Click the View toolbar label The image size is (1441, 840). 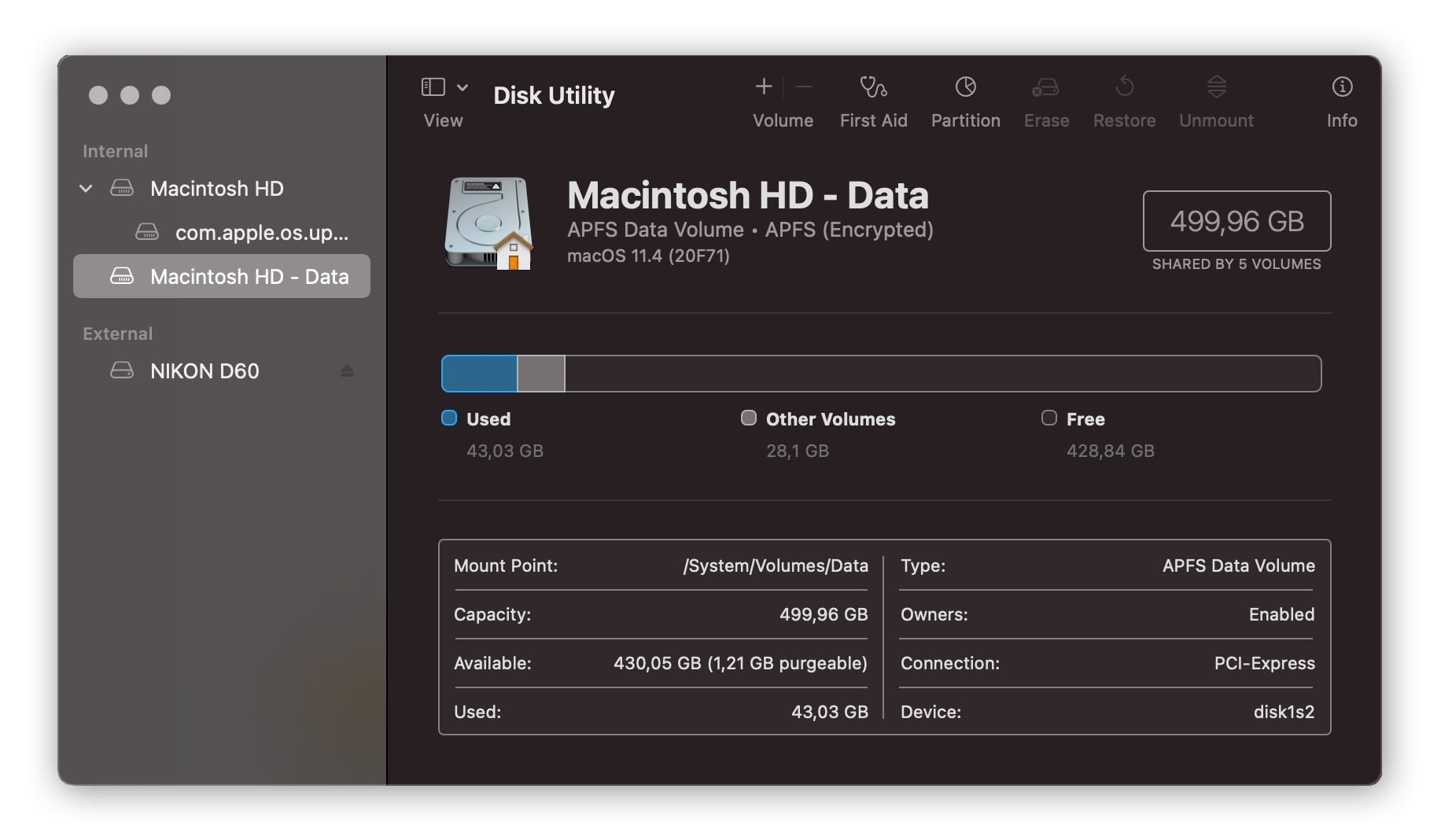click(443, 120)
